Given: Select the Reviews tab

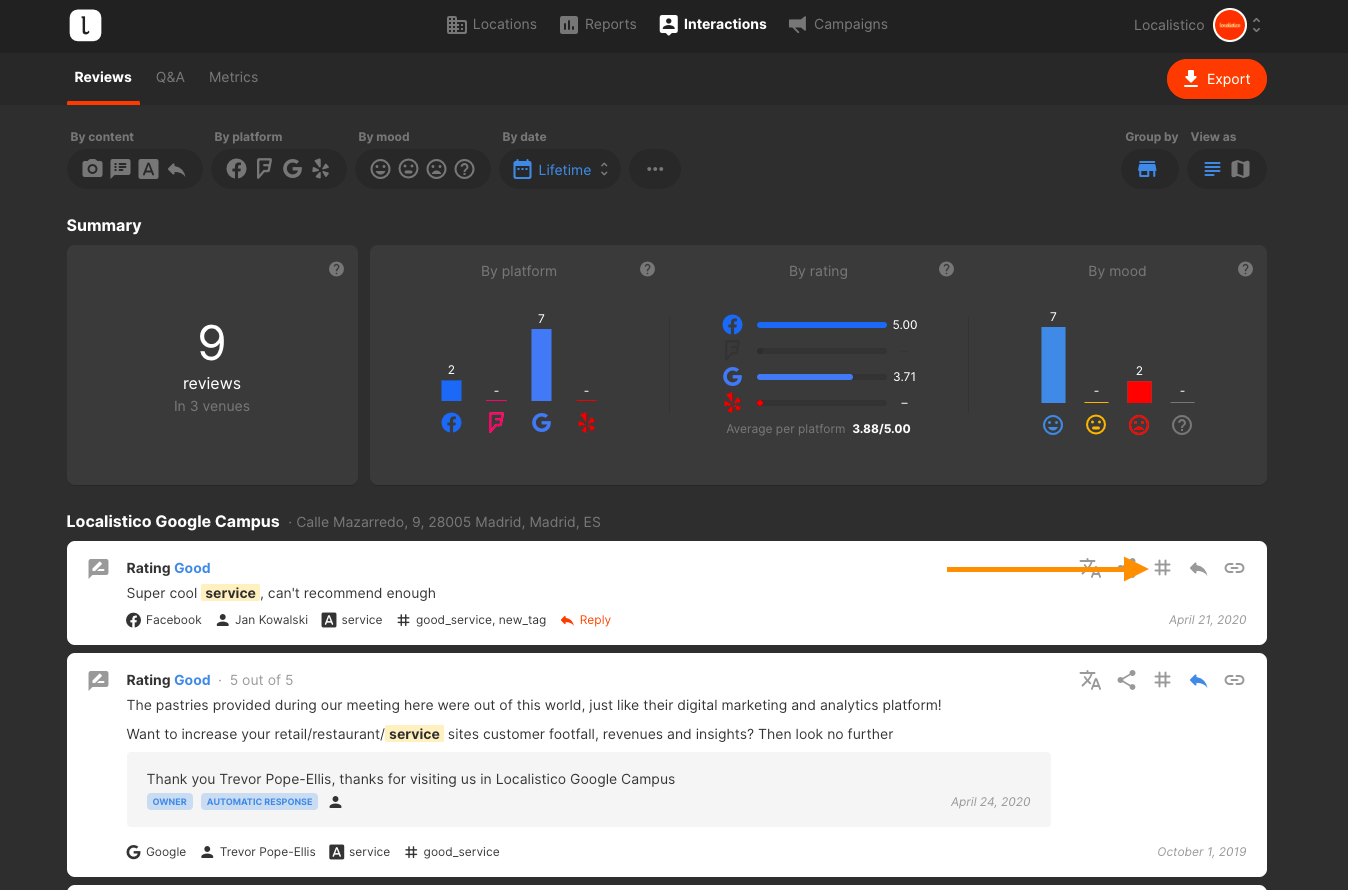Looking at the screenshot, I should click(x=103, y=77).
